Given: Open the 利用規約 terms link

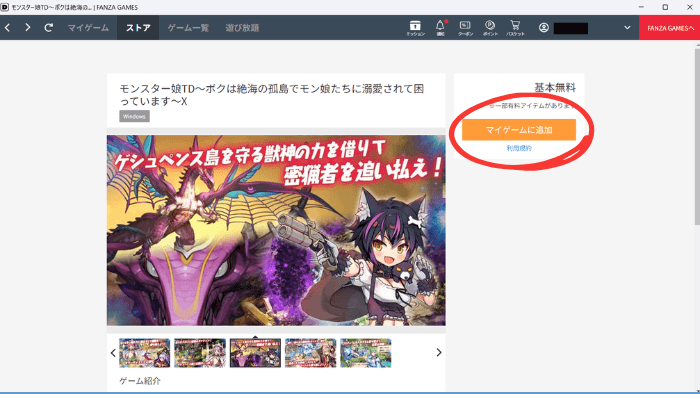Looking at the screenshot, I should [519, 148].
